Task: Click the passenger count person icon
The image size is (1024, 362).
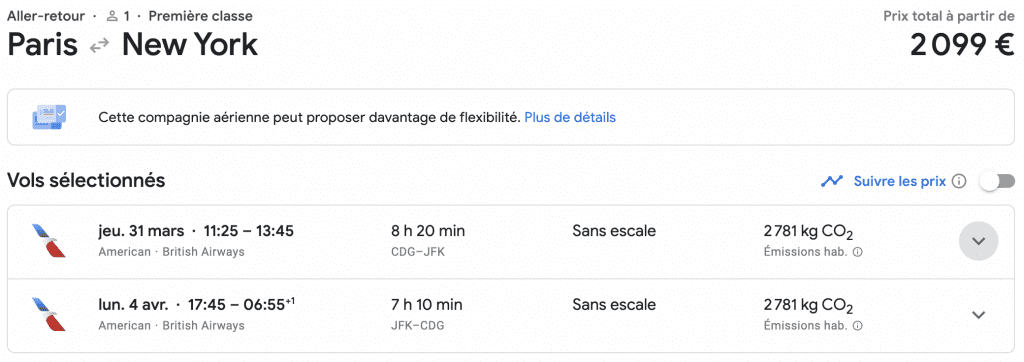Action: 113,16
